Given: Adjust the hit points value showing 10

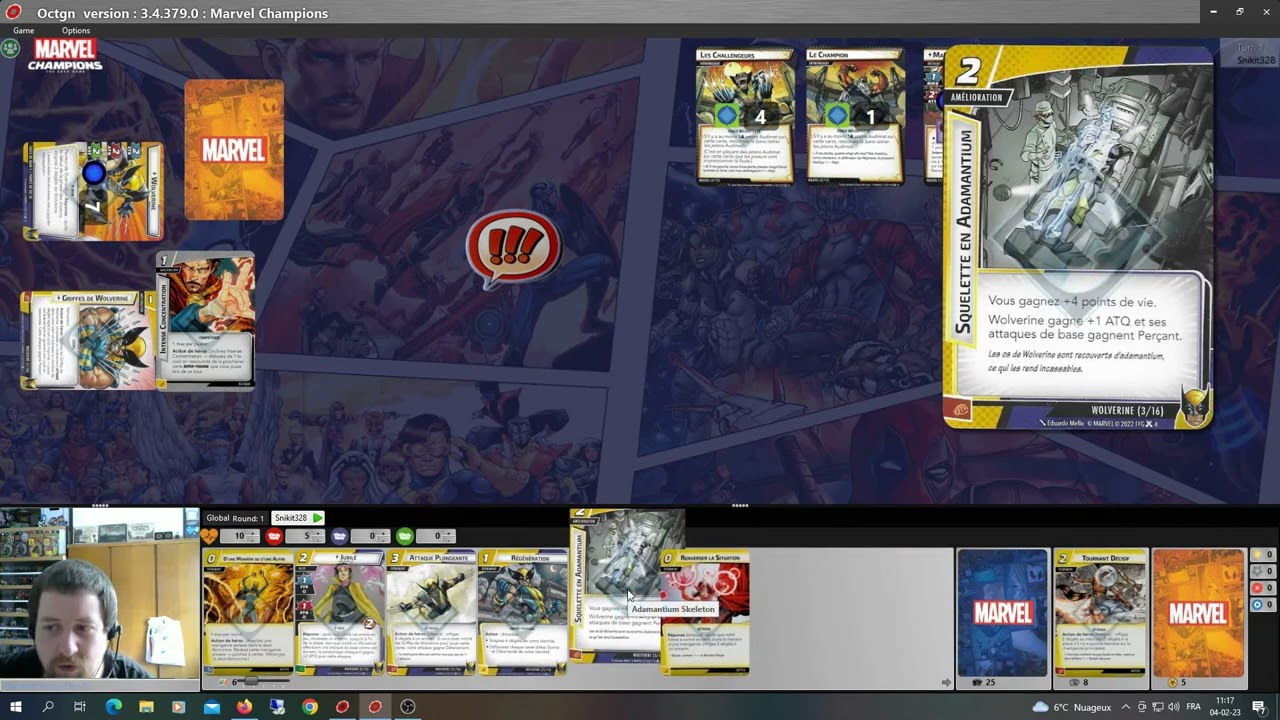Looking at the screenshot, I should coord(240,537).
